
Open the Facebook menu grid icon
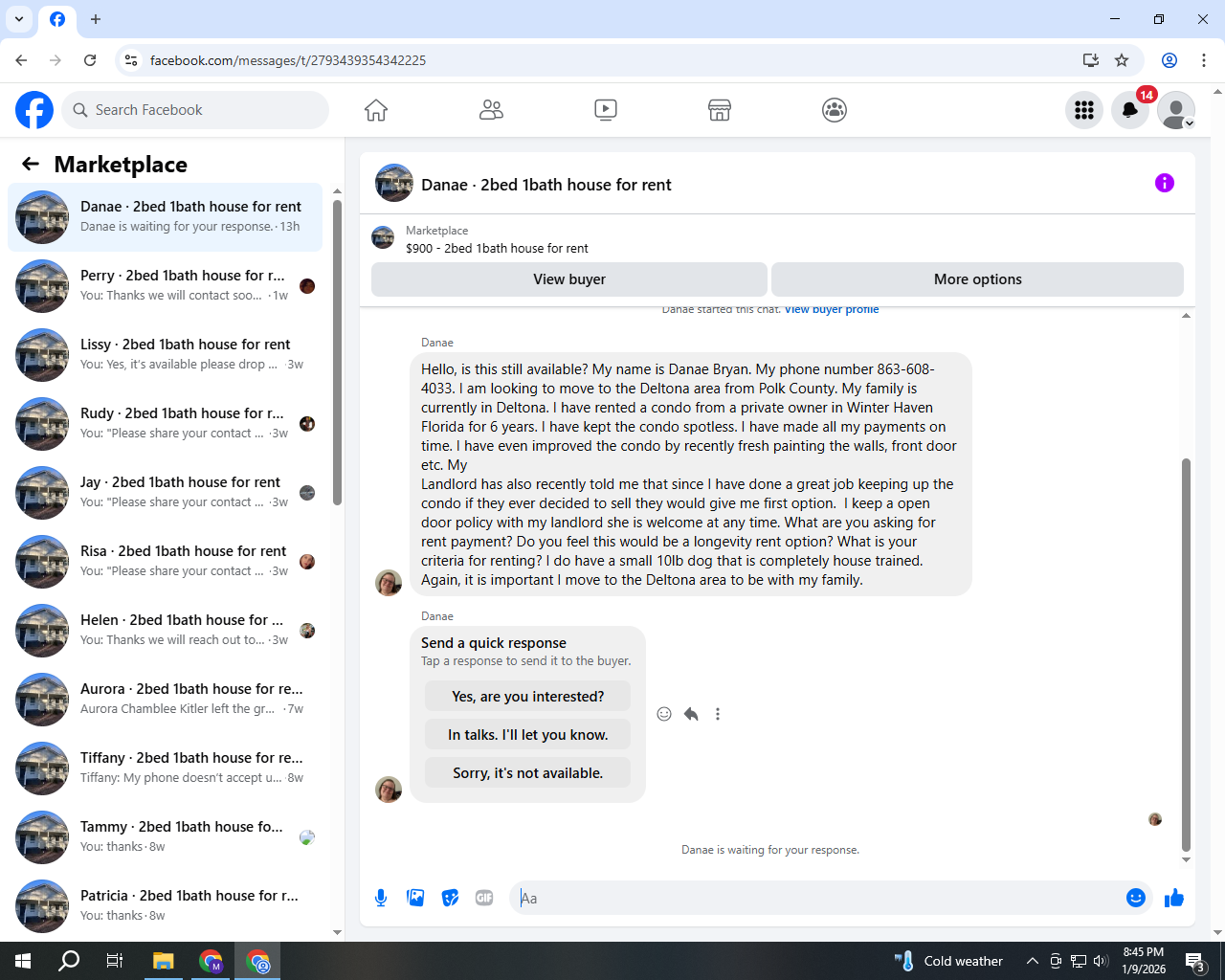pyautogui.click(x=1084, y=110)
